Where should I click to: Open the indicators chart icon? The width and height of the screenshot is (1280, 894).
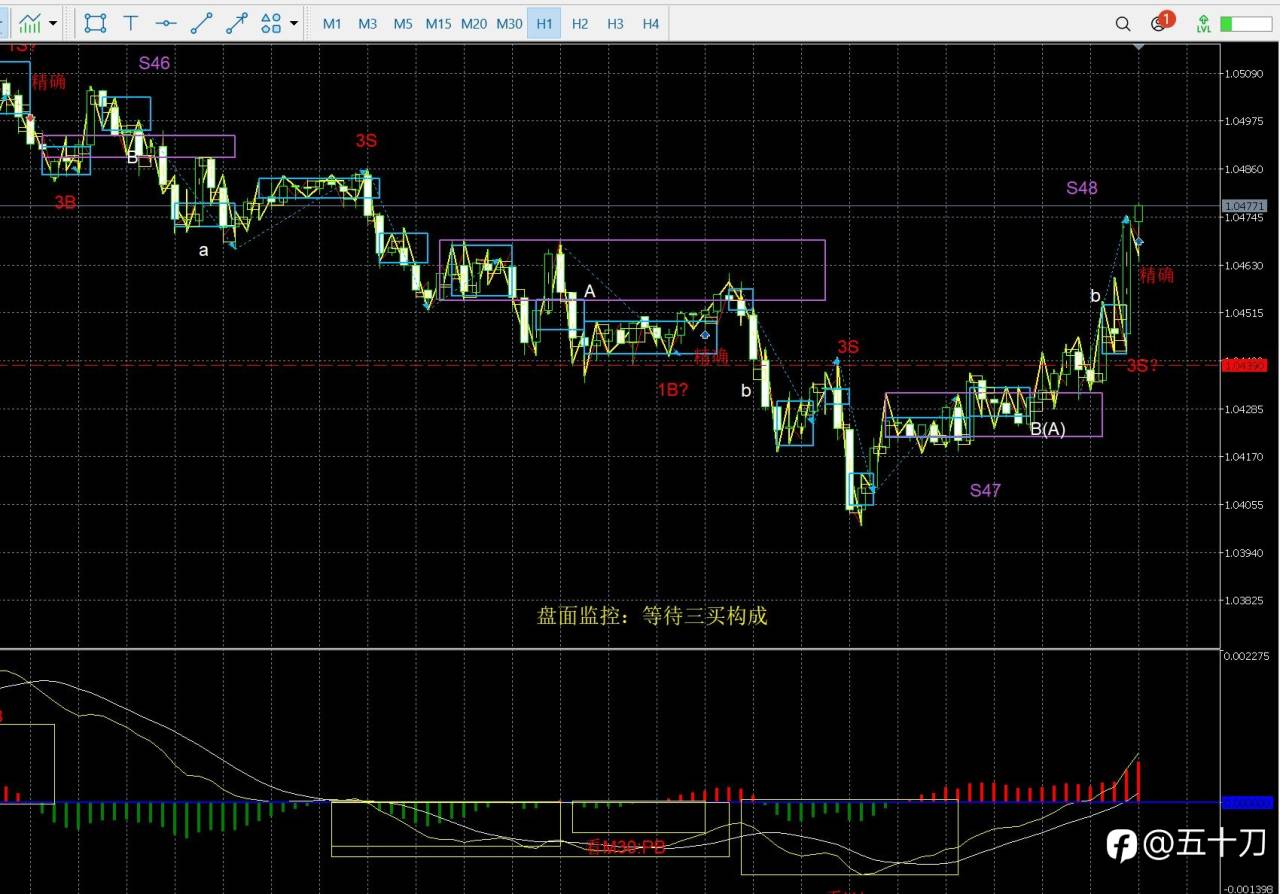pyautogui.click(x=30, y=22)
